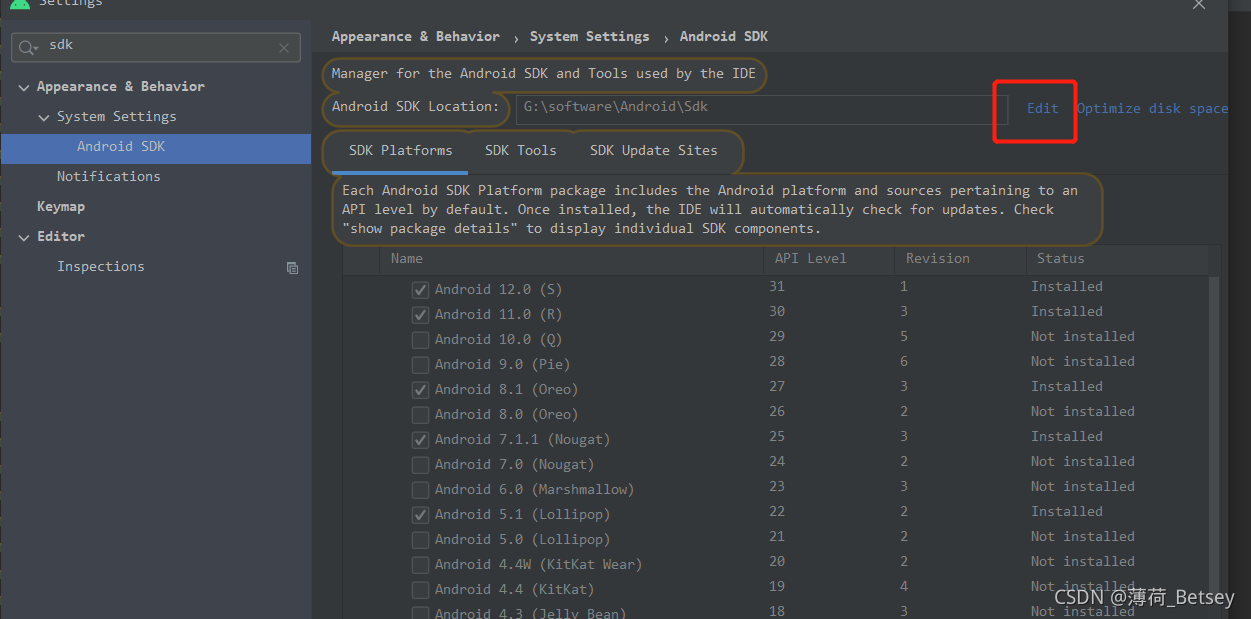The height and width of the screenshot is (619, 1251).
Task: Sort by Status column header
Action: (1116, 259)
